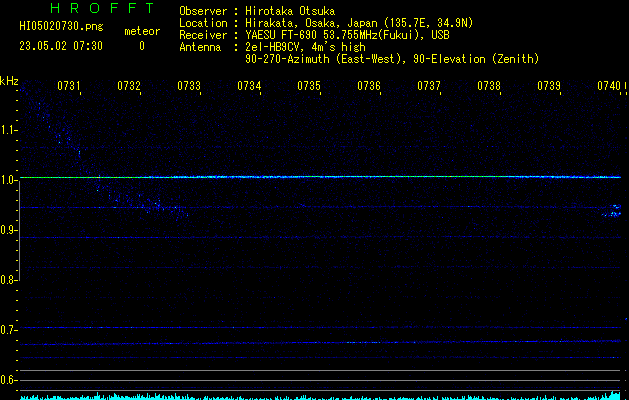
Task: Click the Location line Hirakata, Osaka, Japan
Action: pyautogui.click(x=359, y=23)
